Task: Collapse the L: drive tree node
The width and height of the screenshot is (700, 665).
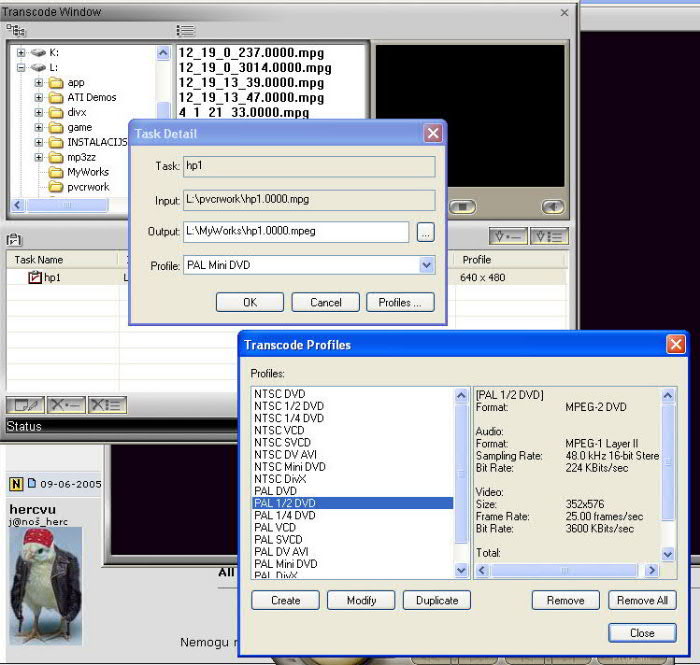Action: pos(21,67)
